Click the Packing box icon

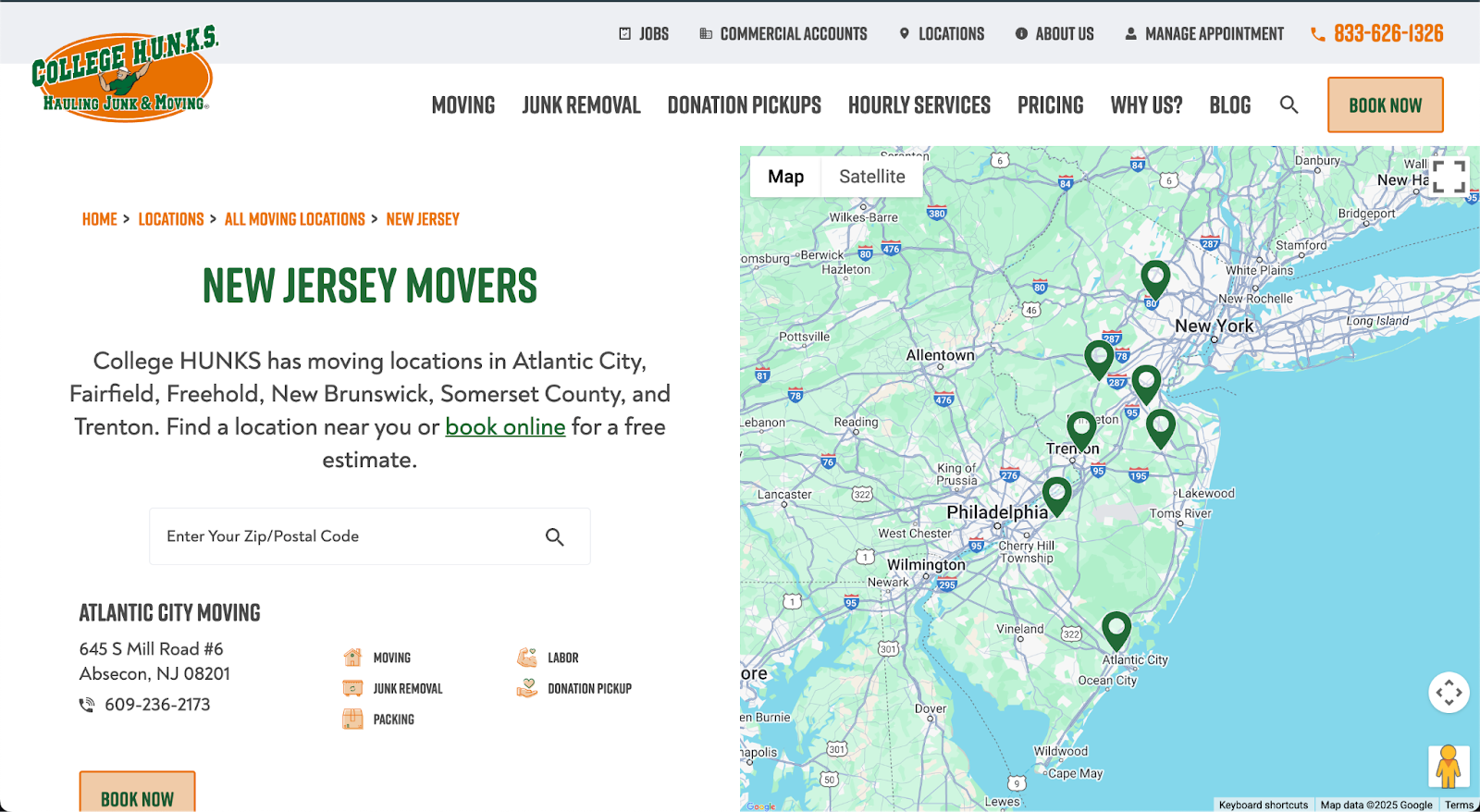[x=352, y=719]
